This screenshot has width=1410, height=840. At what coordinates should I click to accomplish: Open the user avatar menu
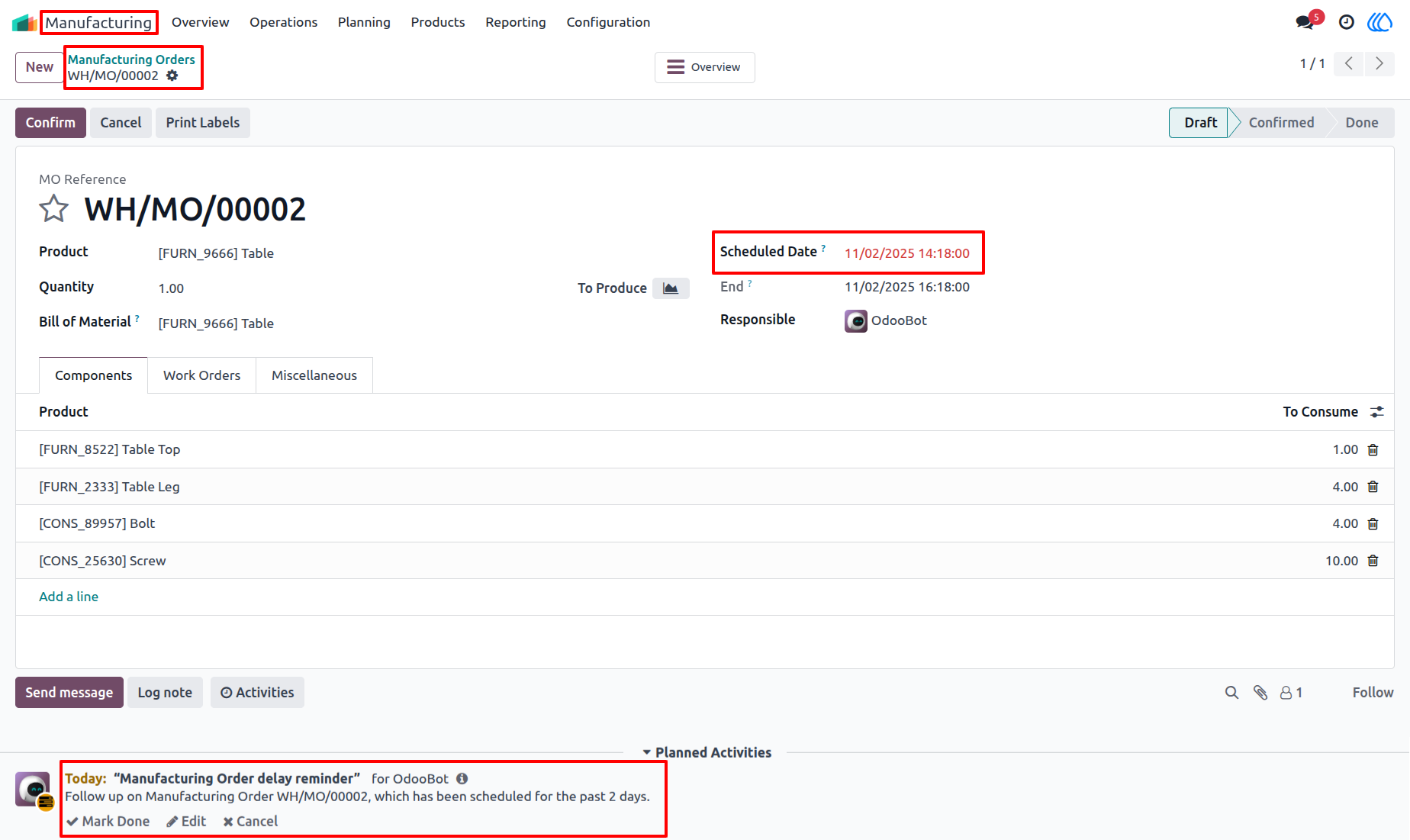tap(1380, 22)
